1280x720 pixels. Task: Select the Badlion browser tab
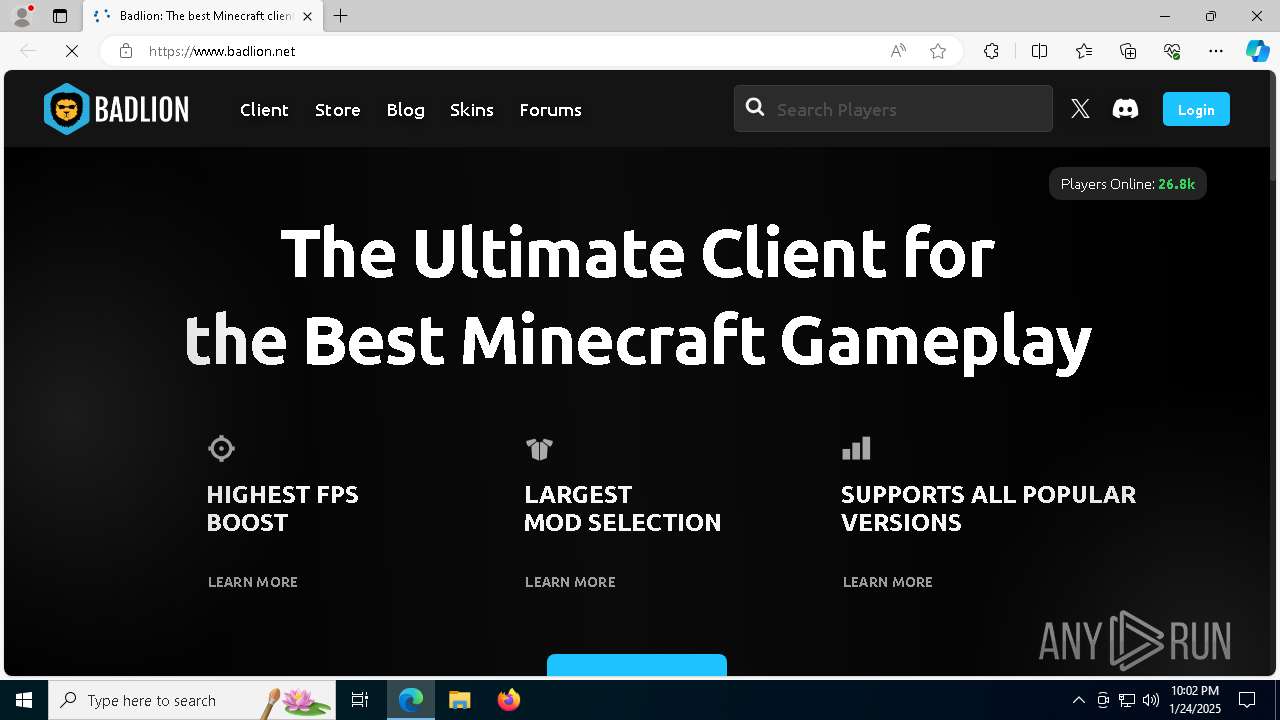pyautogui.click(x=203, y=16)
